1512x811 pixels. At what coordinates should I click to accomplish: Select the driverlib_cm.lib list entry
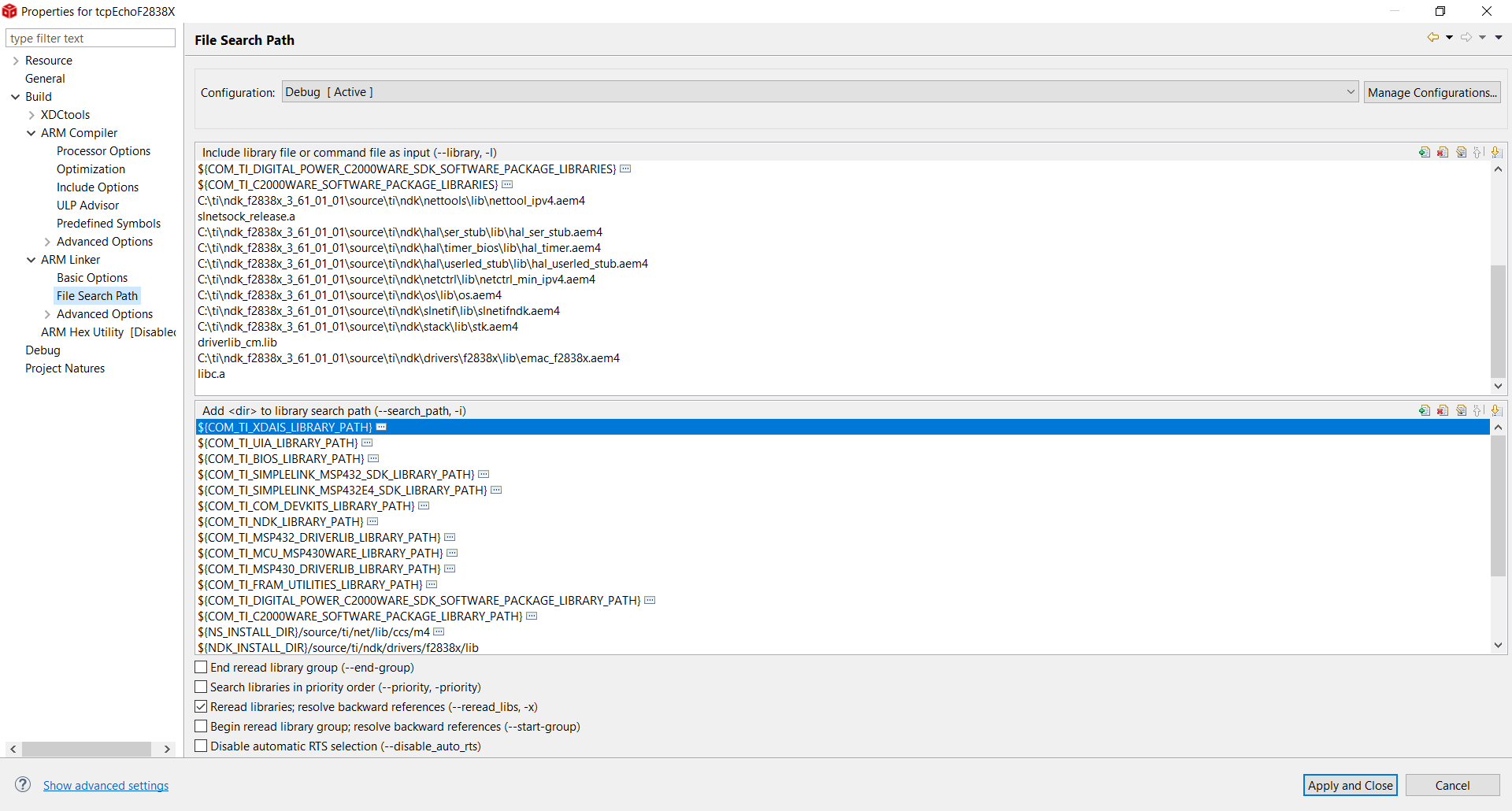coord(237,343)
